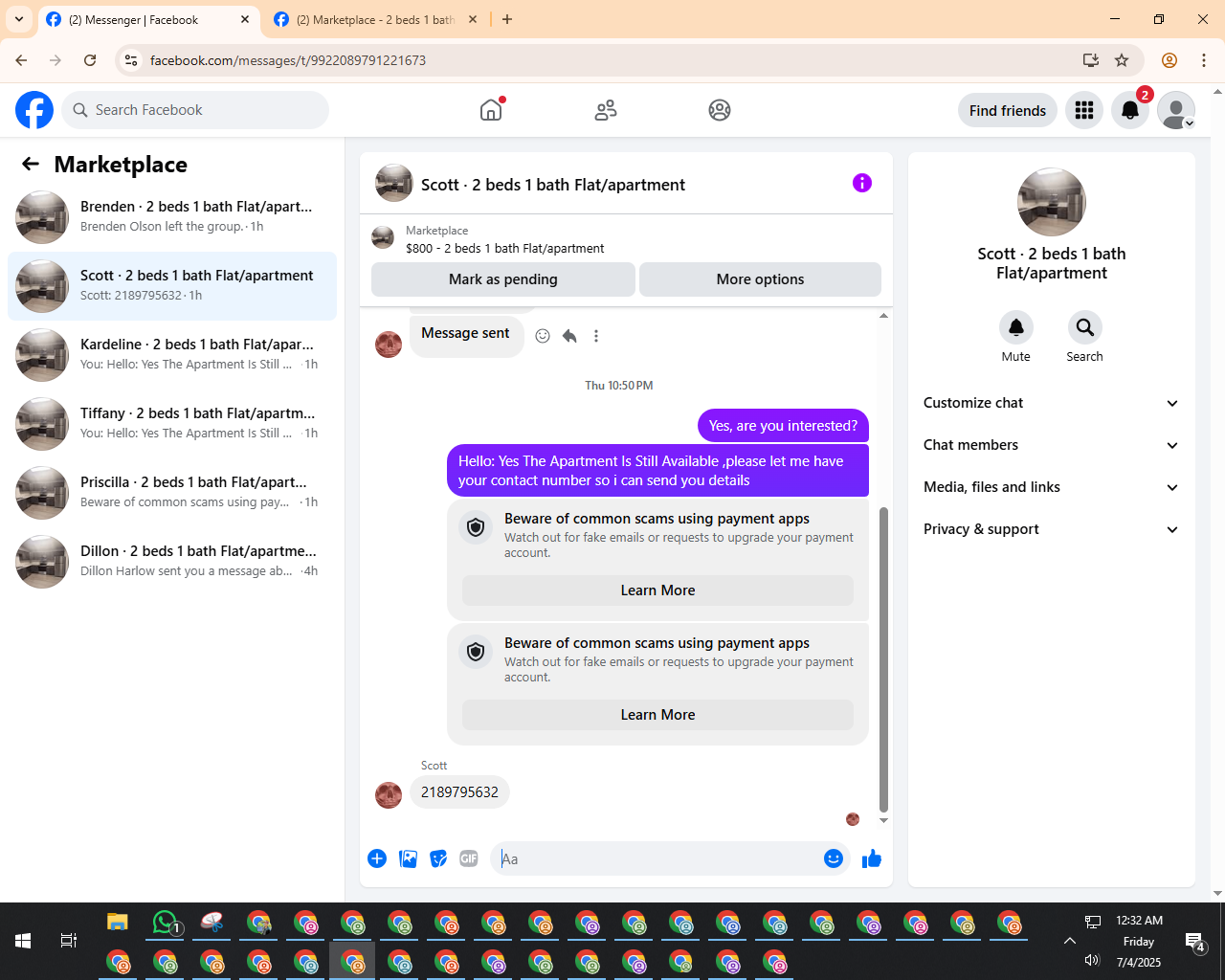Click More options button
Image resolution: width=1225 pixels, height=980 pixels.
pos(760,279)
